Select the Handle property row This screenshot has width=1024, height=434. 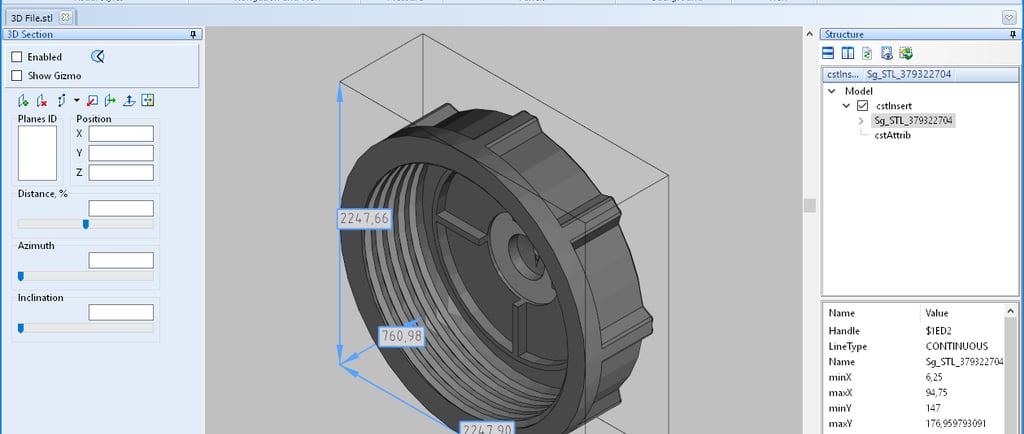point(913,331)
